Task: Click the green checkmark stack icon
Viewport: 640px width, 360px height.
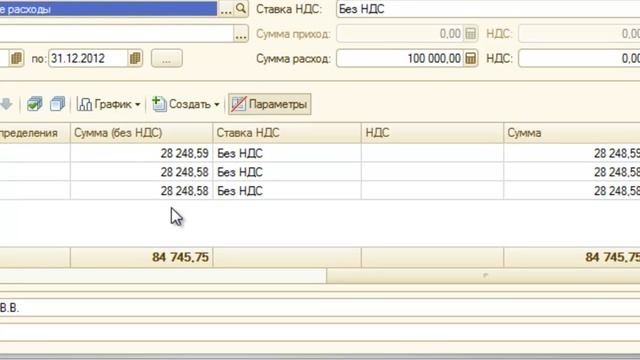Action: tap(34, 104)
